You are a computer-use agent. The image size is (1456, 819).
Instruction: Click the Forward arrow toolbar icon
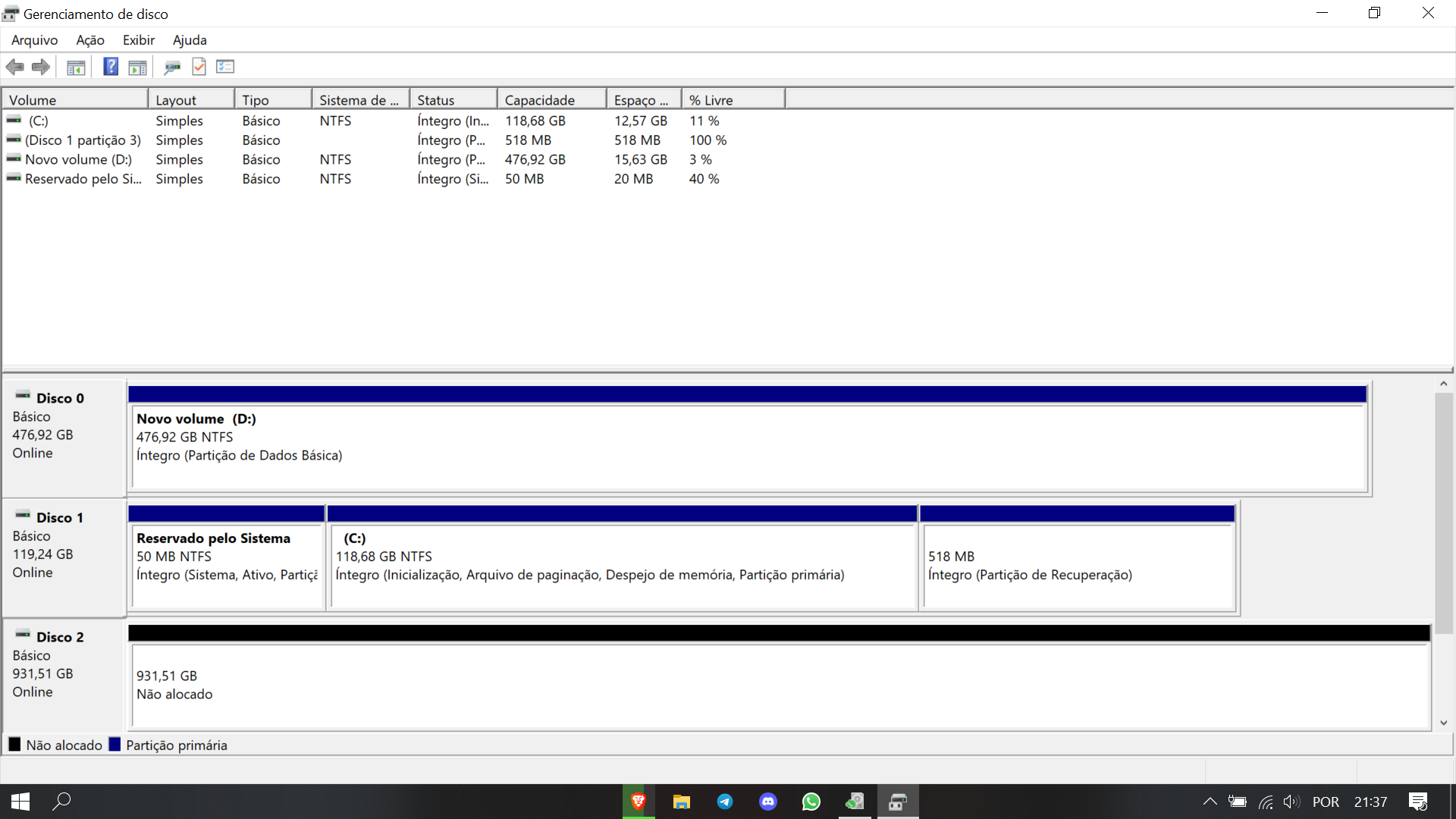[41, 67]
